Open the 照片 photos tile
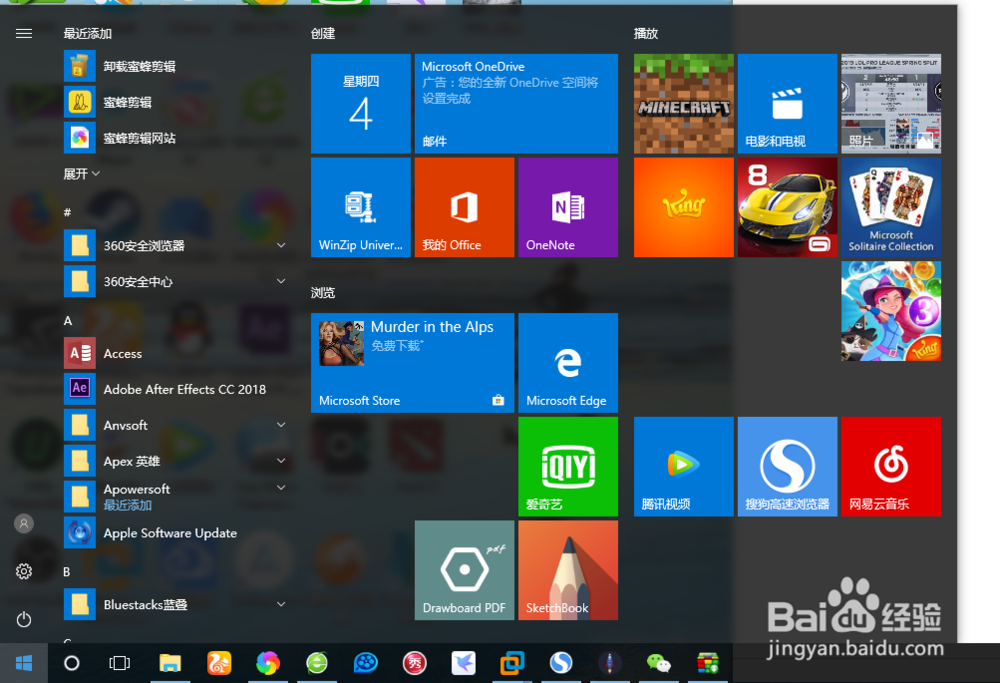This screenshot has height=683, width=1000. pos(891,103)
